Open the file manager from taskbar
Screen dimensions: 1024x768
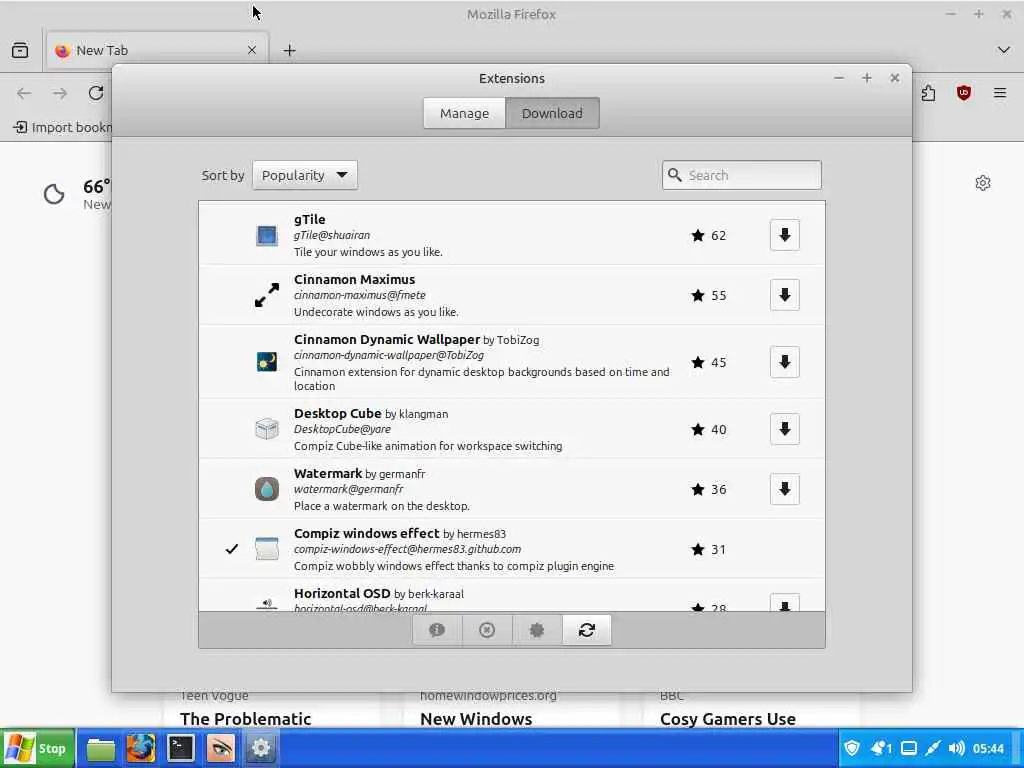pos(101,748)
